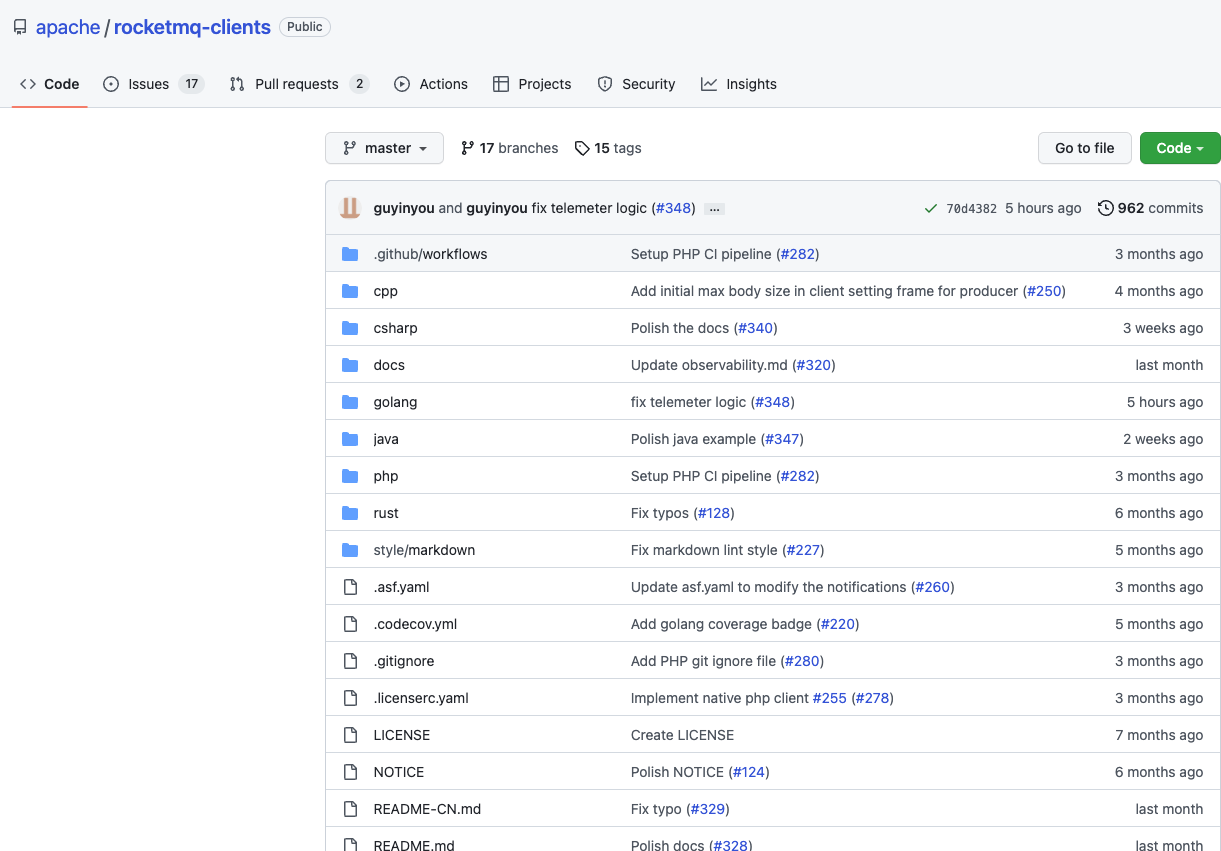1221x851 pixels.
Task: Open the rocketmq-clients repository link
Action: coord(192,27)
